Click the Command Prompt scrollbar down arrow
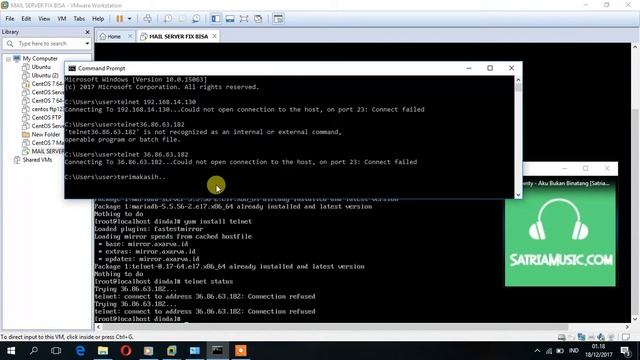 coord(518,195)
